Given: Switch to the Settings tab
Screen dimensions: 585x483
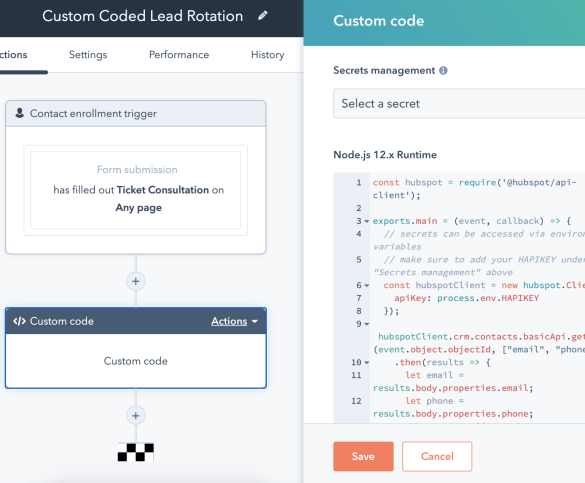Looking at the screenshot, I should point(88,55).
